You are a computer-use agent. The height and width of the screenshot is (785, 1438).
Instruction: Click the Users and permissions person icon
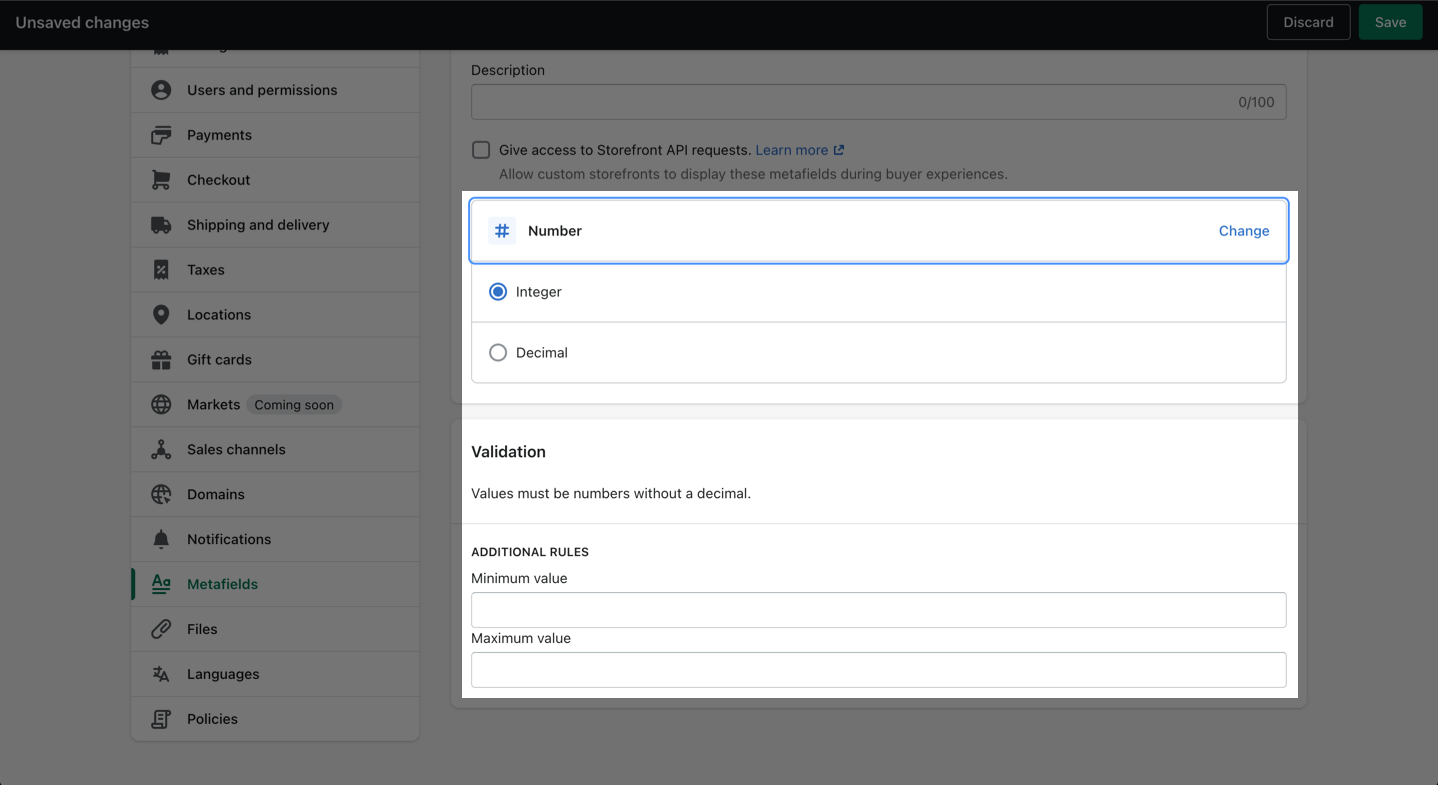(x=161, y=90)
